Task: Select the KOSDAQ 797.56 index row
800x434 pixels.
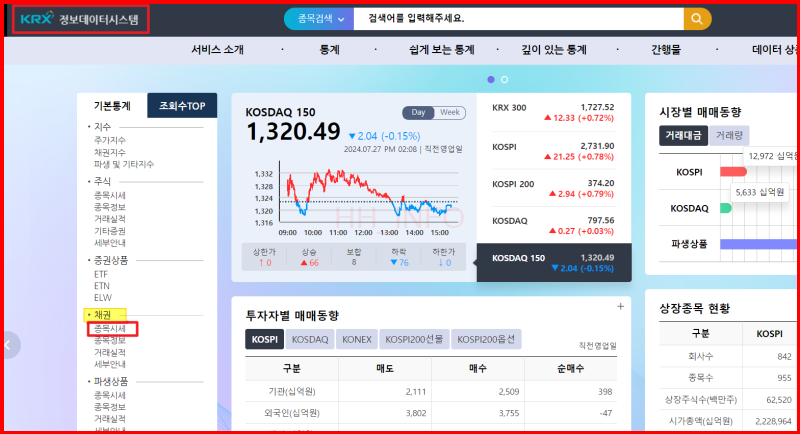Action: 553,225
